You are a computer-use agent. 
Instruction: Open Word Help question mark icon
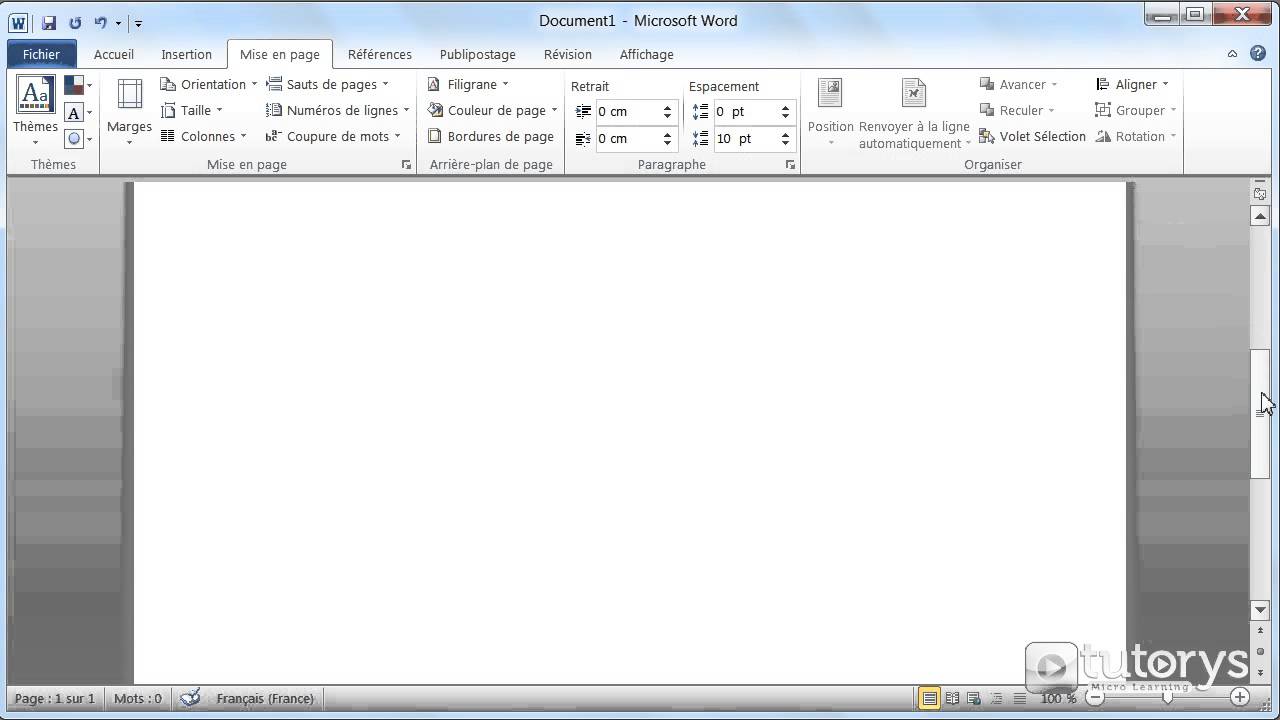[x=1258, y=54]
